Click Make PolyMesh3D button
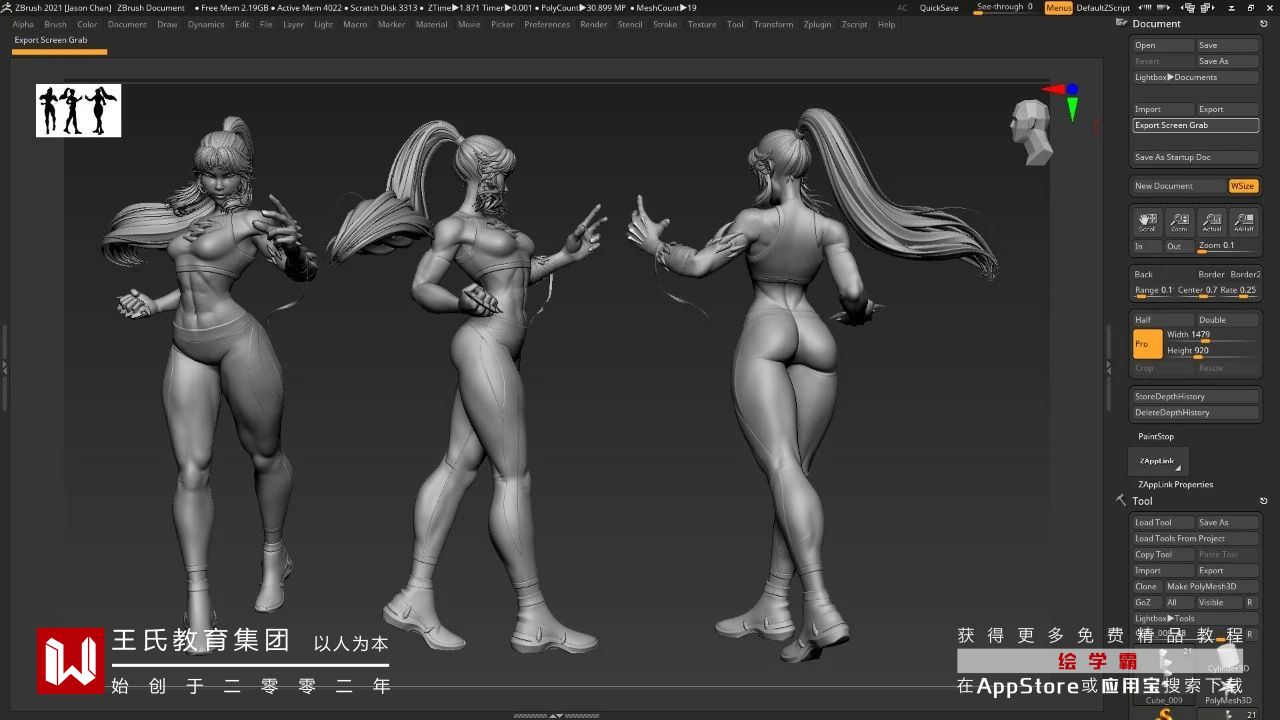Viewport: 1280px width, 720px height. click(1211, 586)
